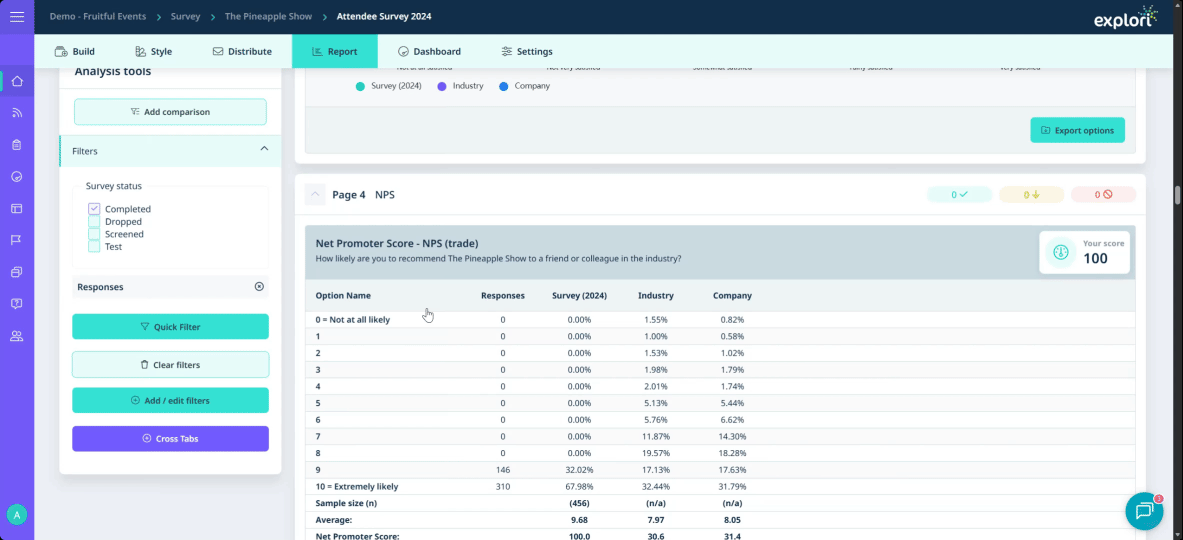Click the users icon in sidebar

[x=17, y=336]
